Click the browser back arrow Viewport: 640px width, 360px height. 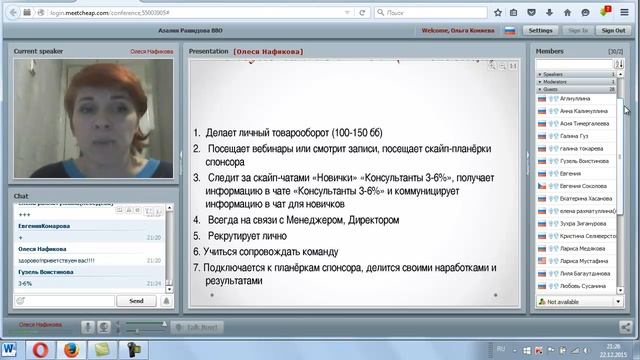point(13,13)
